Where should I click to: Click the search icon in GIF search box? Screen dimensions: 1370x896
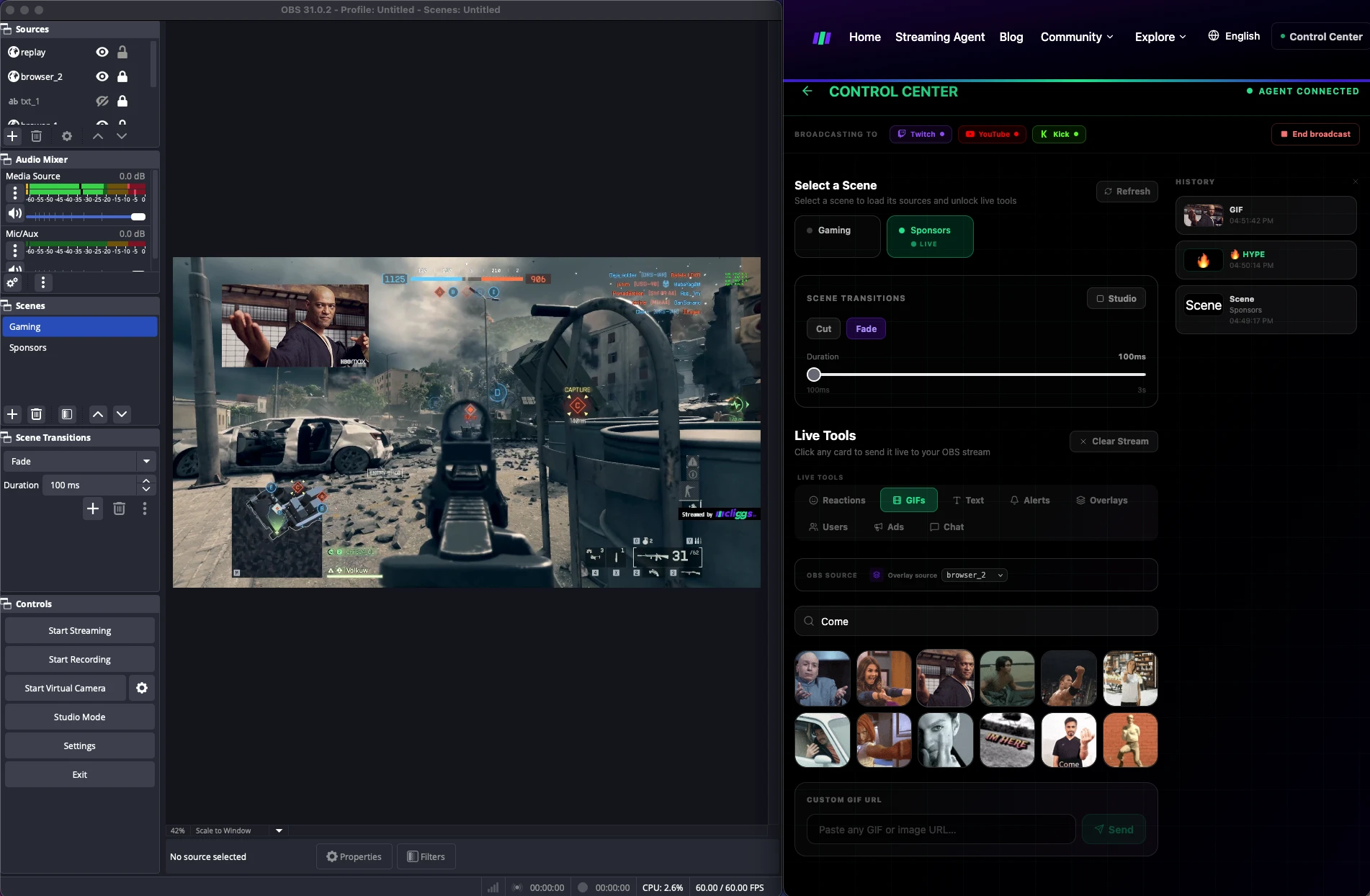(x=809, y=621)
